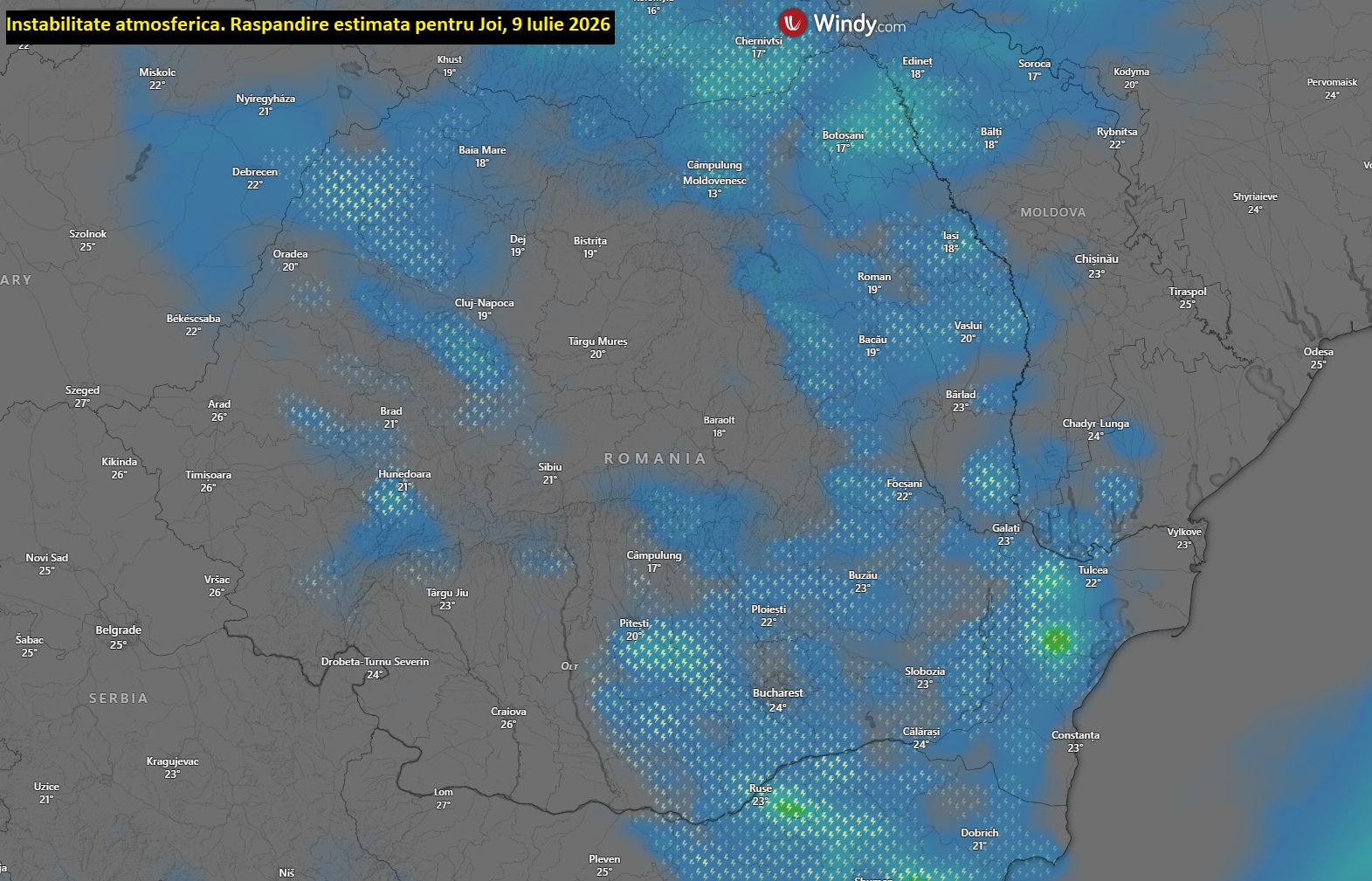
Task: Select the Roman city label
Action: tap(874, 277)
